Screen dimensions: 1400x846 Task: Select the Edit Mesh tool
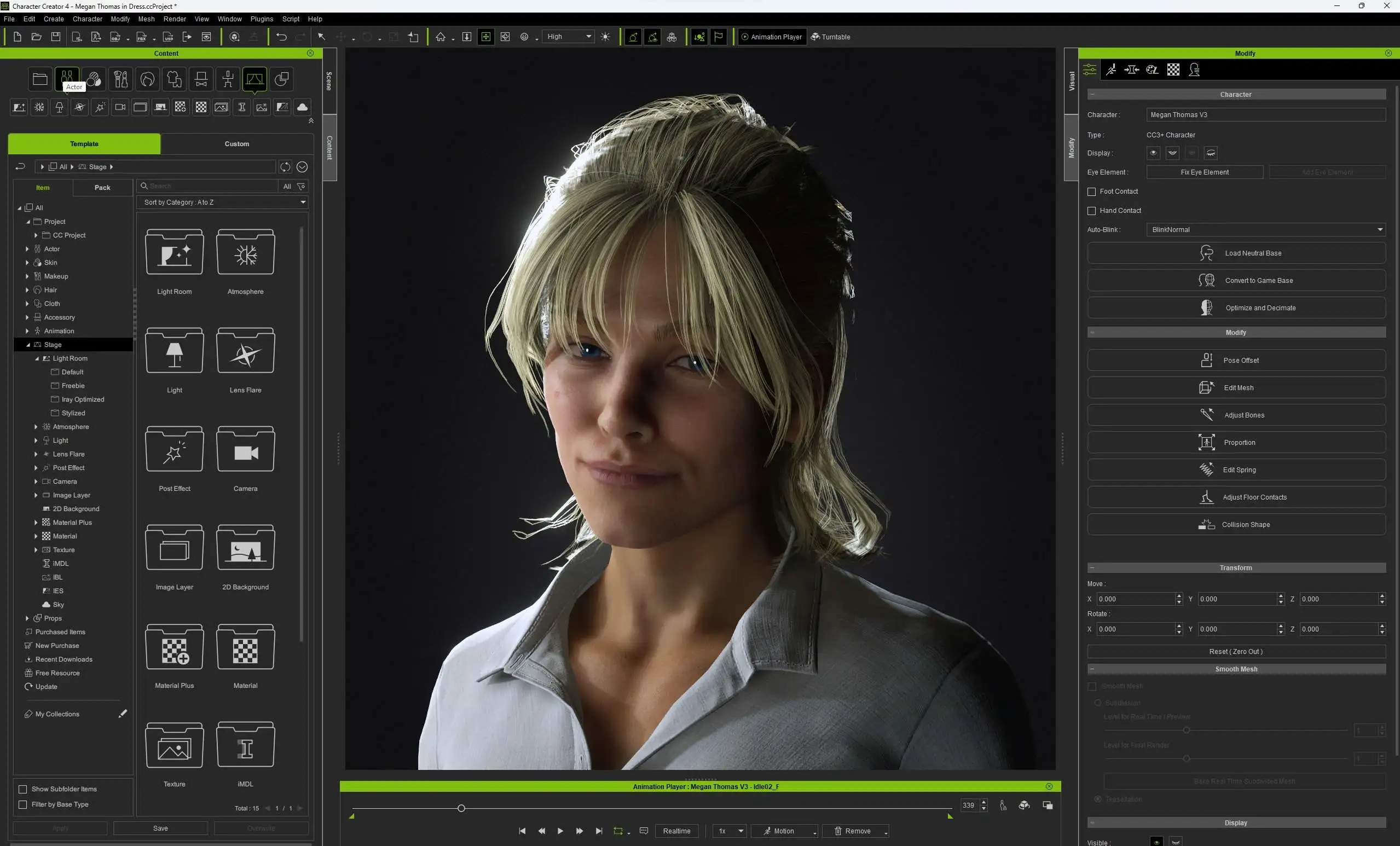(x=1236, y=387)
